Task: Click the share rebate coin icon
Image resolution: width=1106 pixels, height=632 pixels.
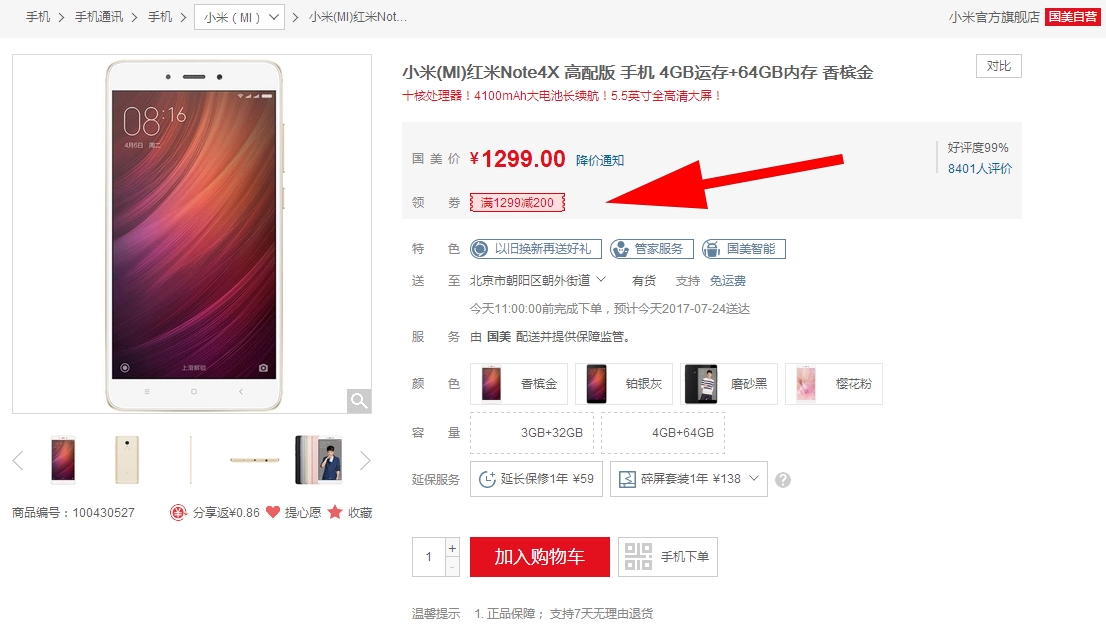Action: point(178,513)
